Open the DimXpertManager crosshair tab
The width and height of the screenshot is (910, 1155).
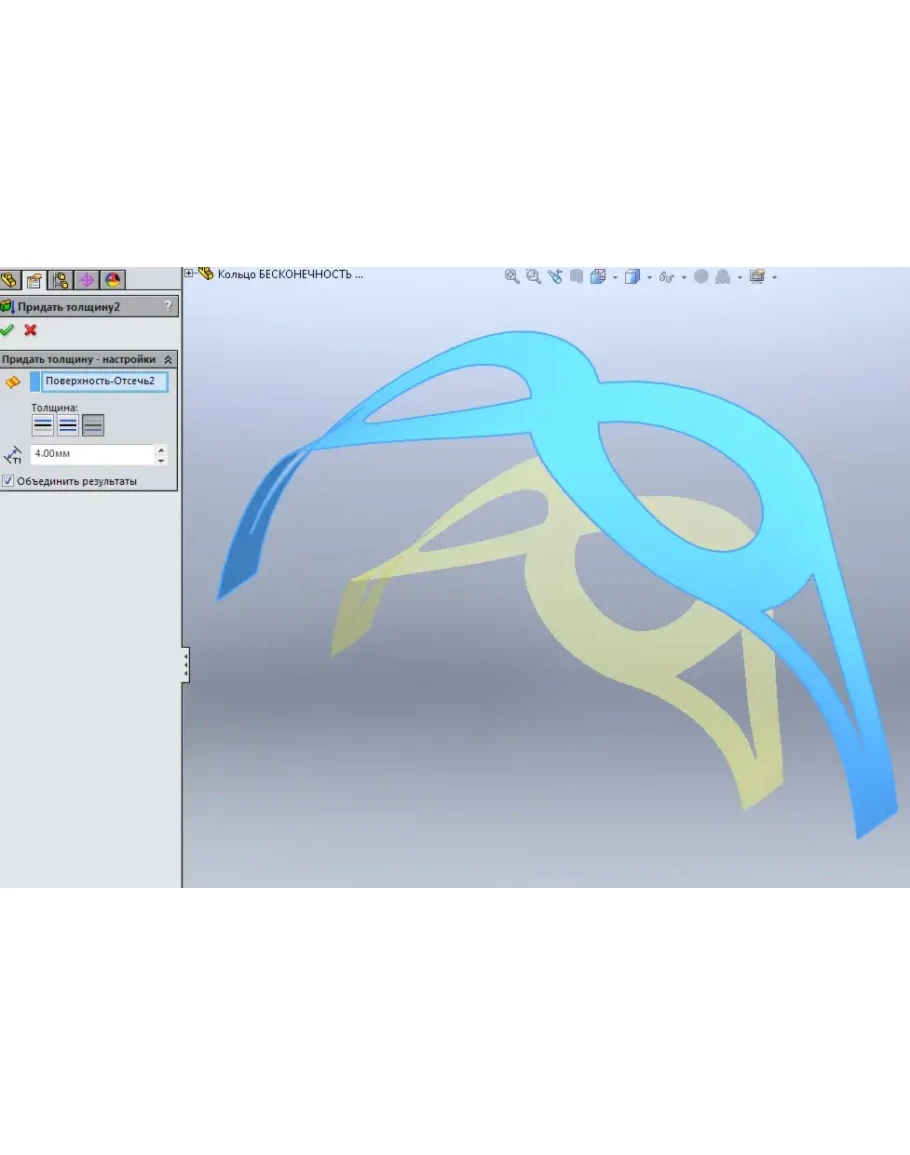pyautogui.click(x=87, y=280)
